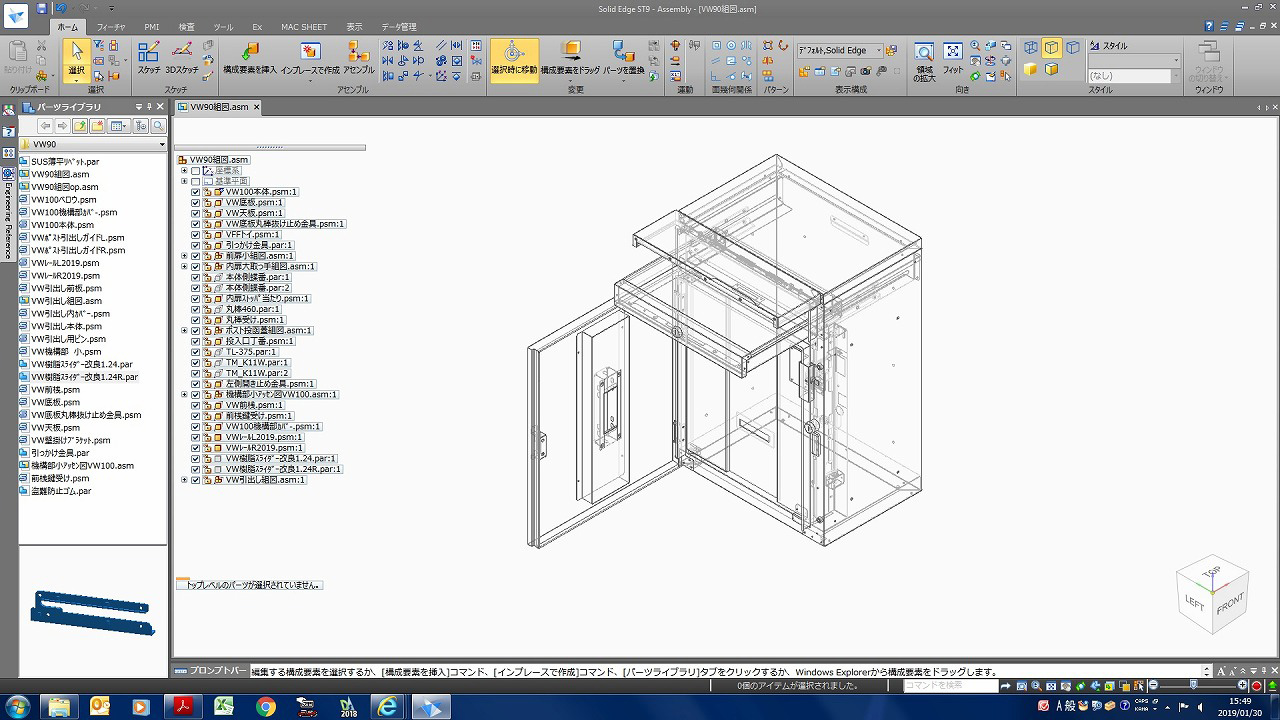Screen dimensions: 1280x720
Task: Expand the 座標系 tree node
Action: point(184,171)
